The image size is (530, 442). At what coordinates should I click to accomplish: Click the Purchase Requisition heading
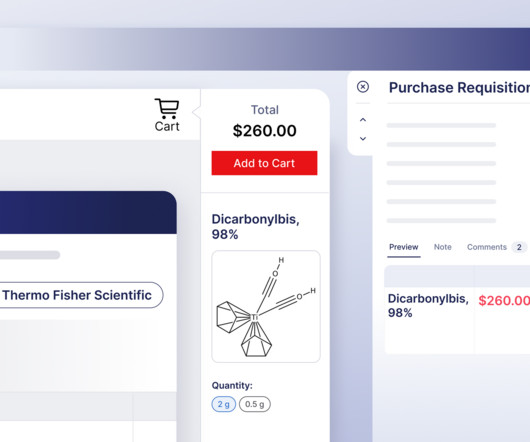pyautogui.click(x=459, y=88)
